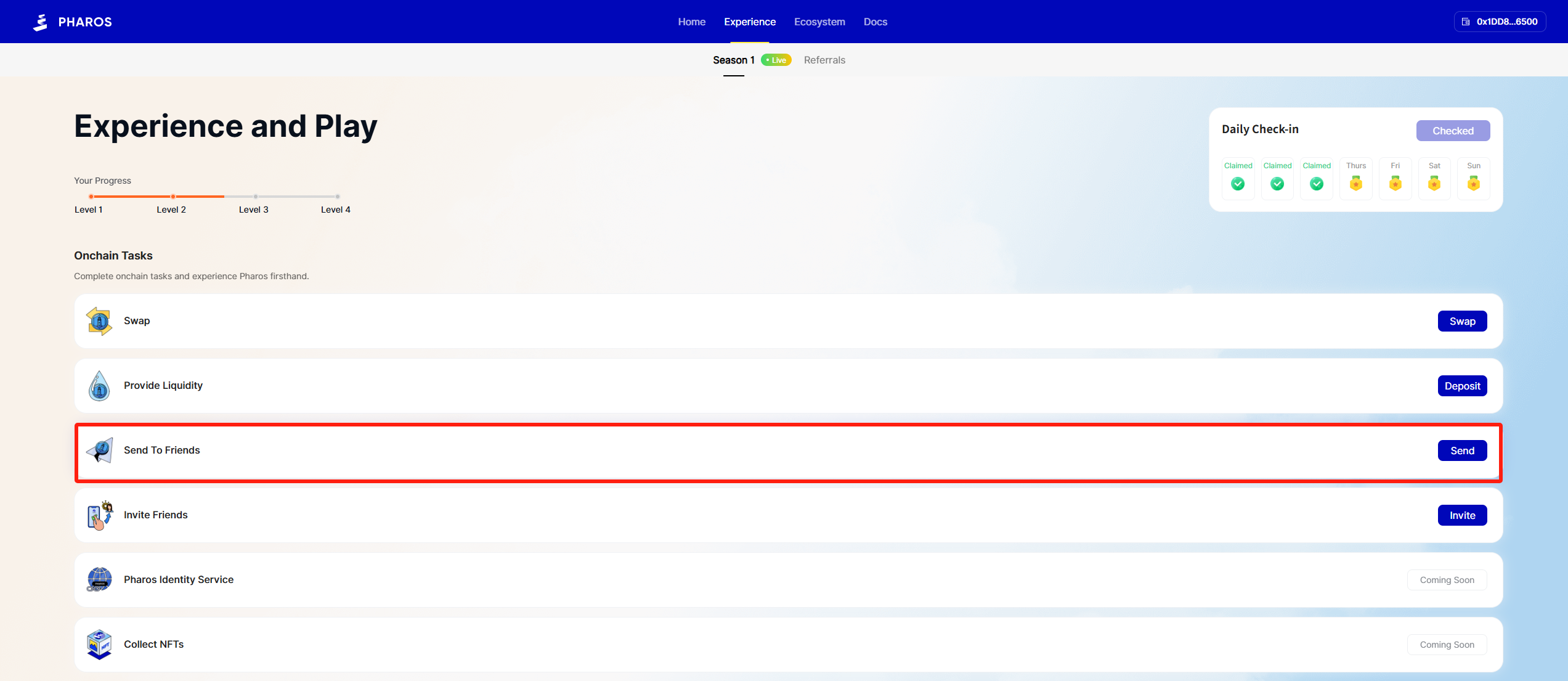Click the second Claimed green checkmark

pyautogui.click(x=1277, y=184)
